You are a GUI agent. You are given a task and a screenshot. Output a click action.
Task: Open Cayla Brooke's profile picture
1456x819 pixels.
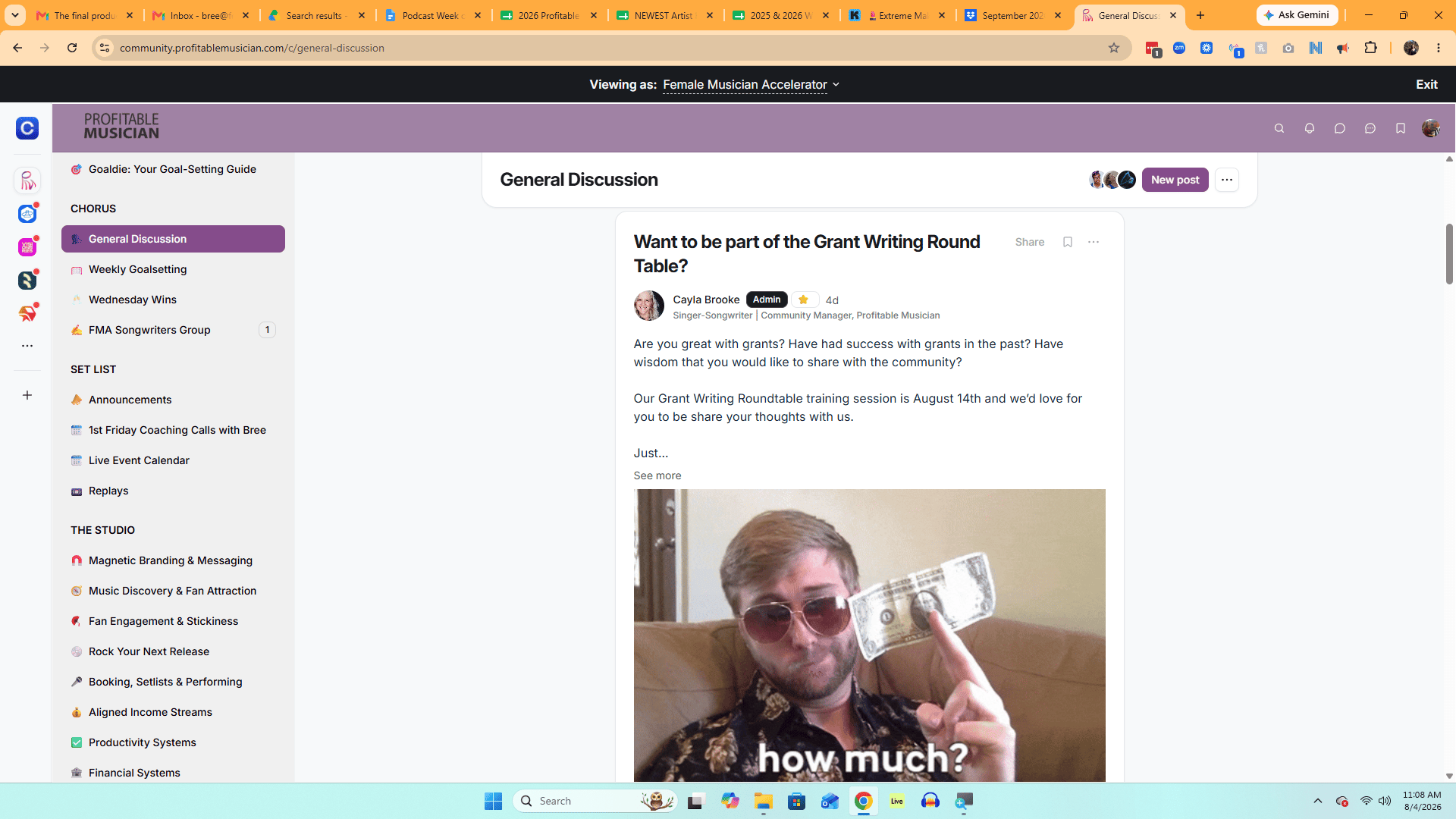[649, 306]
